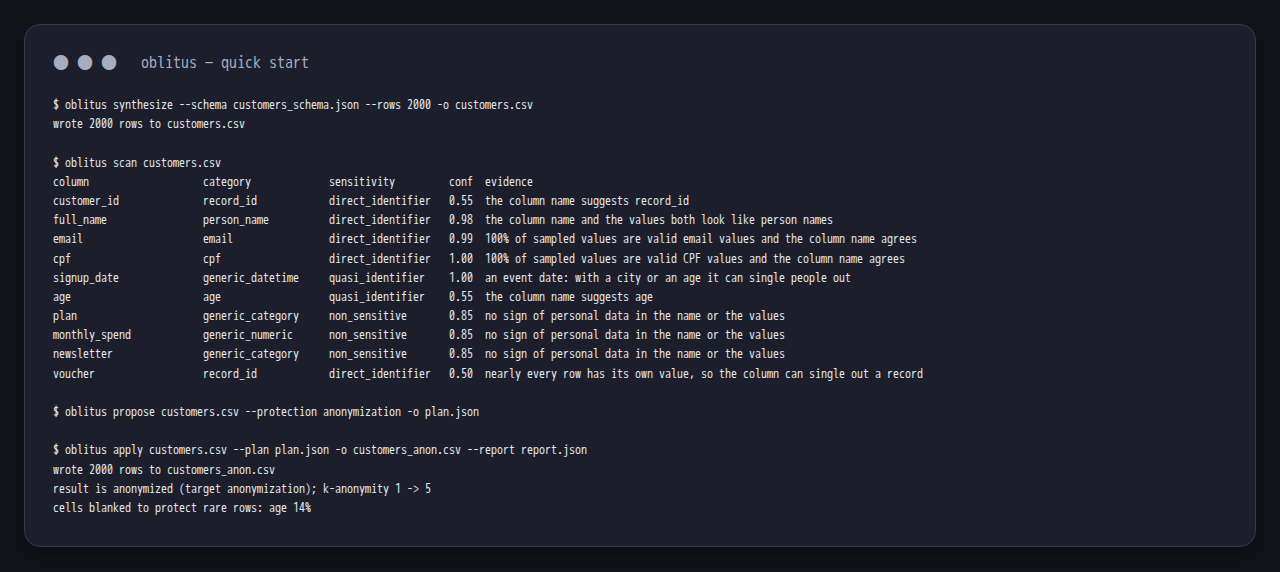Click the 'cpf' column name cell
1280x572 pixels.
point(62,259)
